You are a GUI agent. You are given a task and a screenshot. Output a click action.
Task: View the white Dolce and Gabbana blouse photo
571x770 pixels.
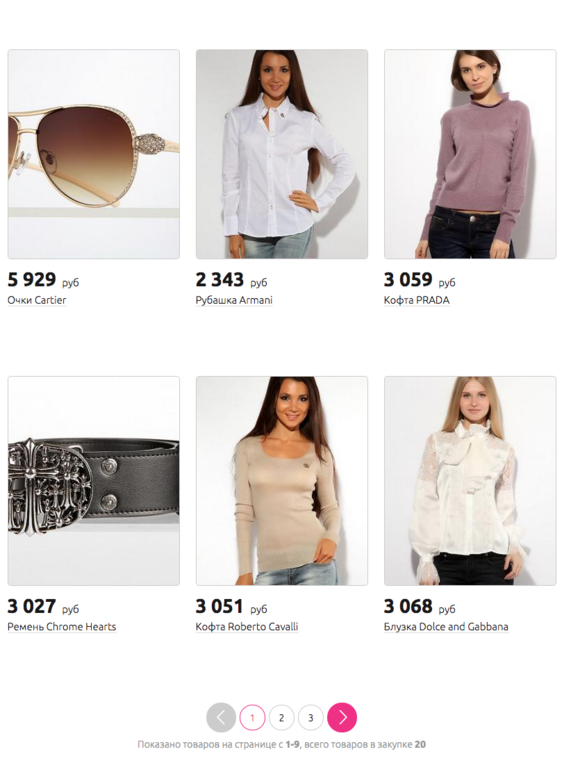coord(470,481)
